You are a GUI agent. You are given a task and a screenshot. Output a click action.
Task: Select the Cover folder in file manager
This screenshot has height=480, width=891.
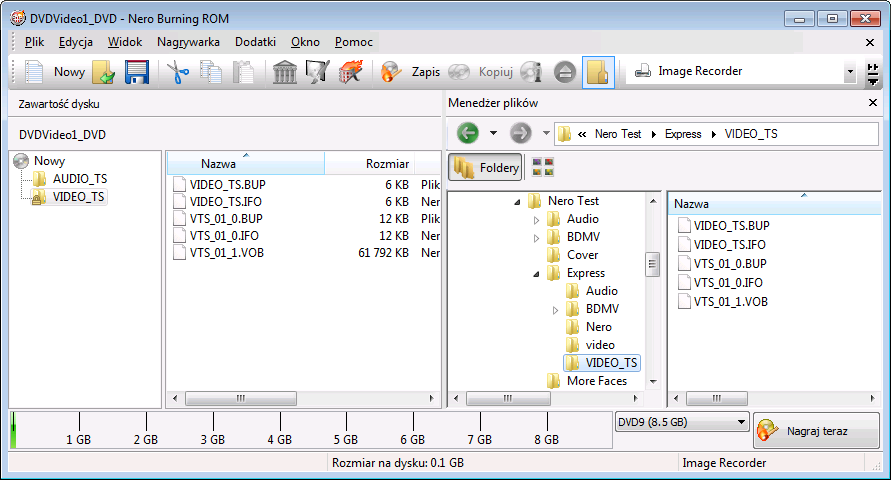tap(572, 255)
